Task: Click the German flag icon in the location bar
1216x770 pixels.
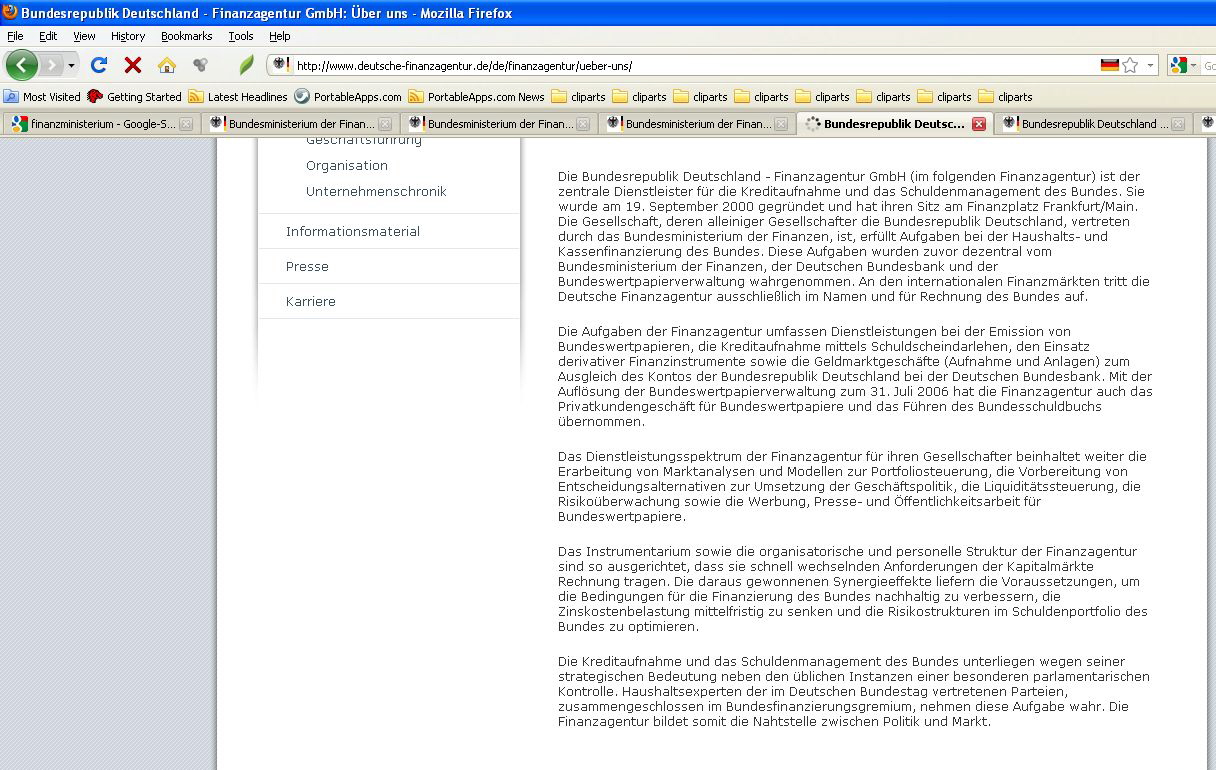Action: (1110, 64)
